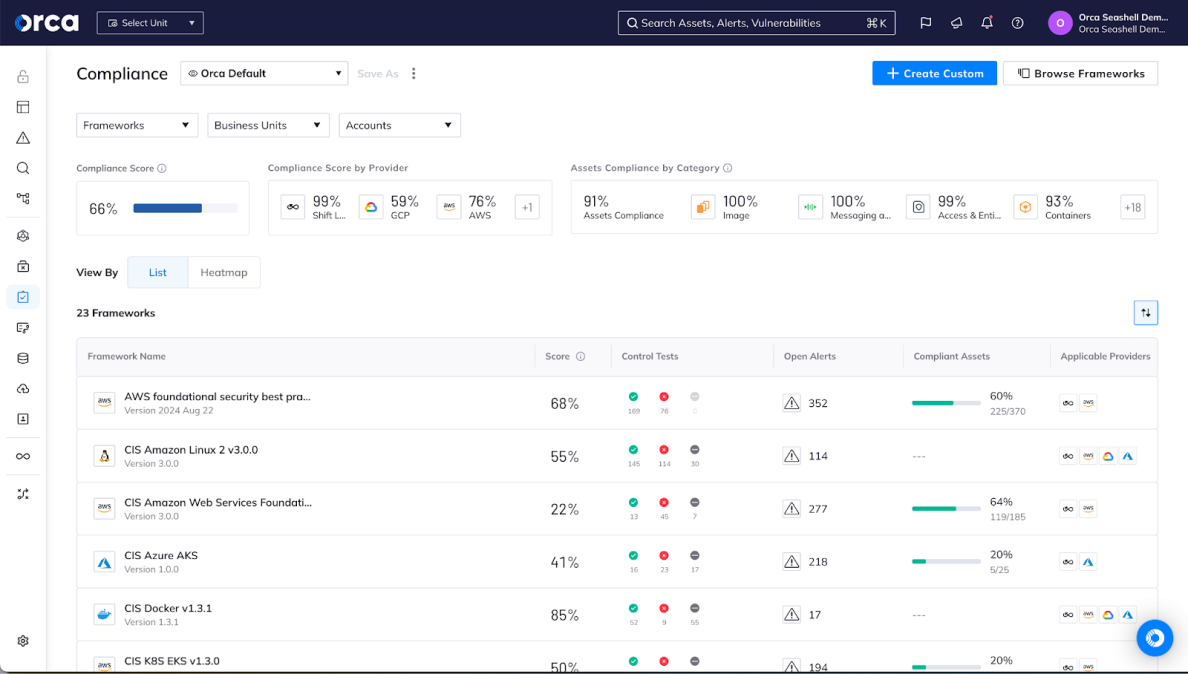
Task: Open CIS Docker v1.3.1 framework
Action: (x=168, y=608)
